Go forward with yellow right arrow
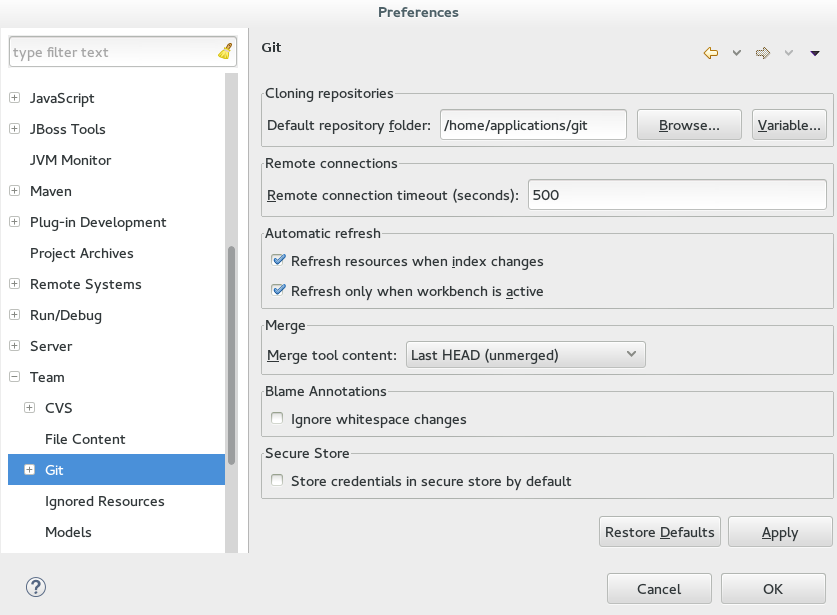Image resolution: width=837 pixels, height=615 pixels. (x=763, y=53)
